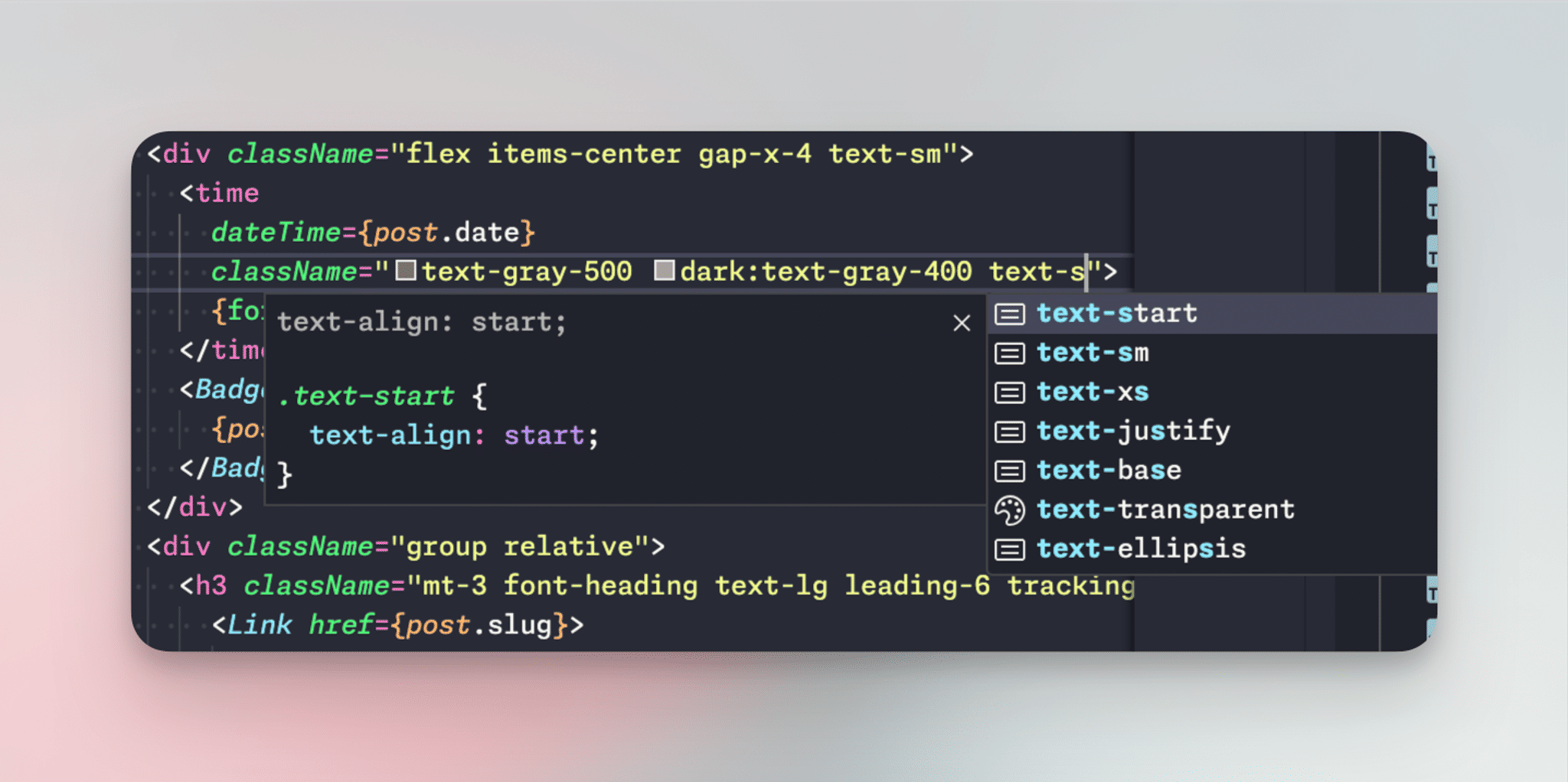Click the property icon next to text-start
Viewport: 1568px width, 782px height.
tap(1010, 314)
